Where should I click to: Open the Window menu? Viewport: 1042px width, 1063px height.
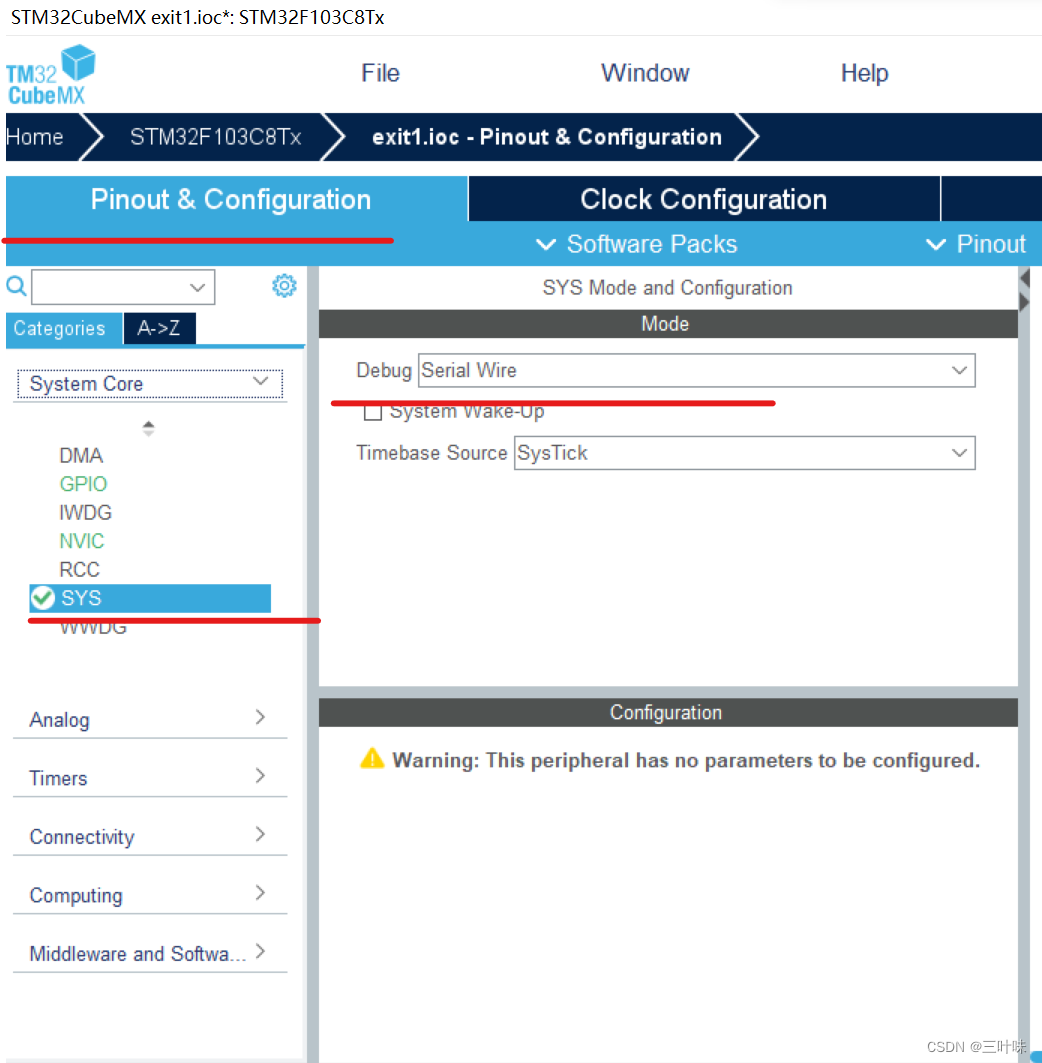[645, 73]
